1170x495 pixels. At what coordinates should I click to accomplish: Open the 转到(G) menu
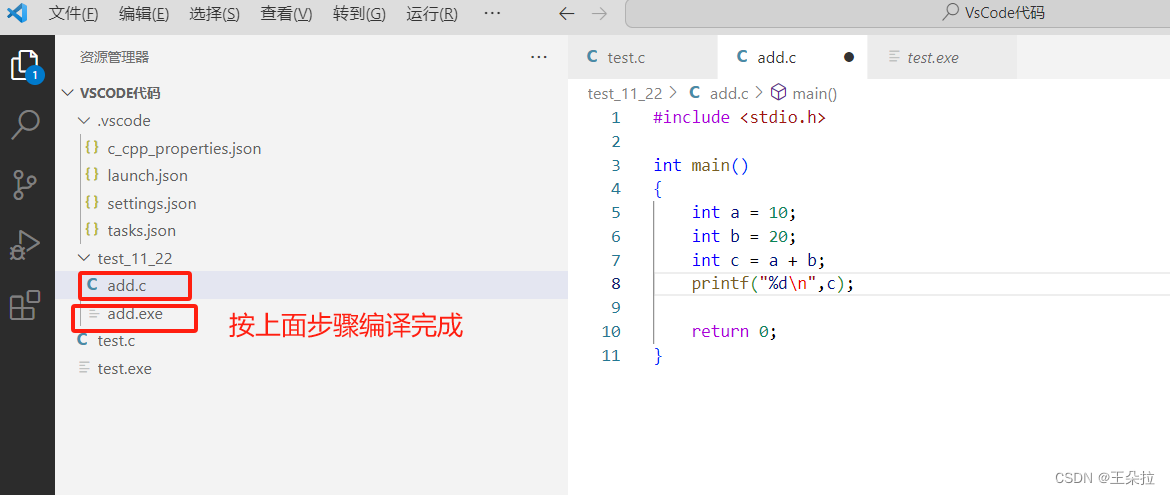[x=360, y=13]
